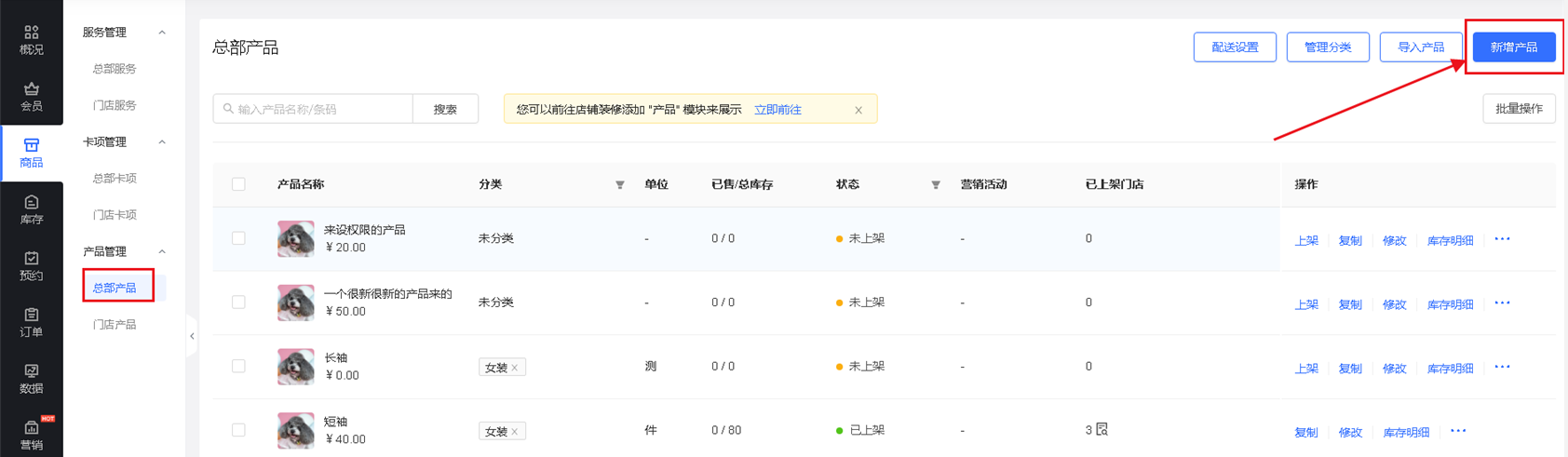1568x457 pixels.
Task: Focus the 输入产品名称/条码 search field
Action: pos(313,109)
